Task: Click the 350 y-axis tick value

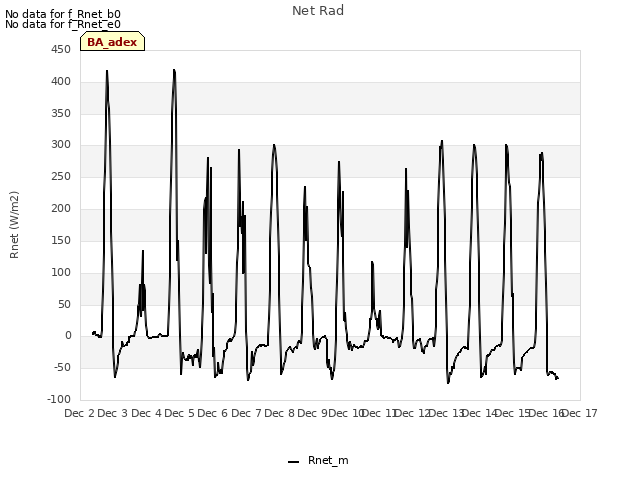Action: [61, 113]
